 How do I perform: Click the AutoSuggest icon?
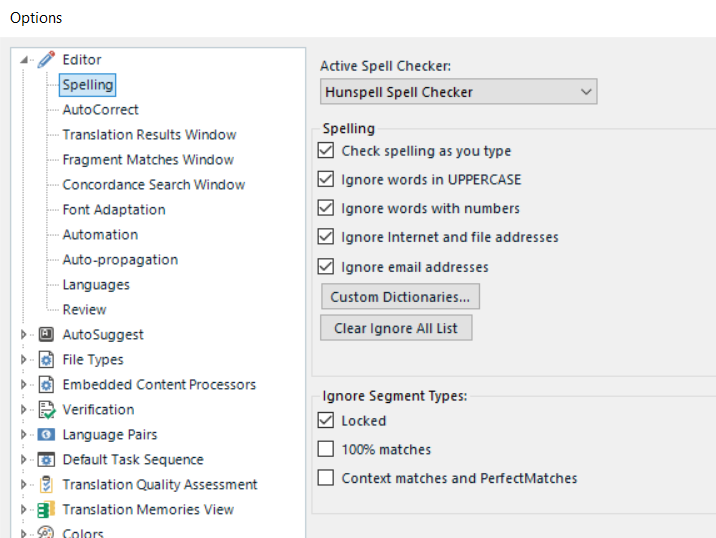tap(46, 334)
